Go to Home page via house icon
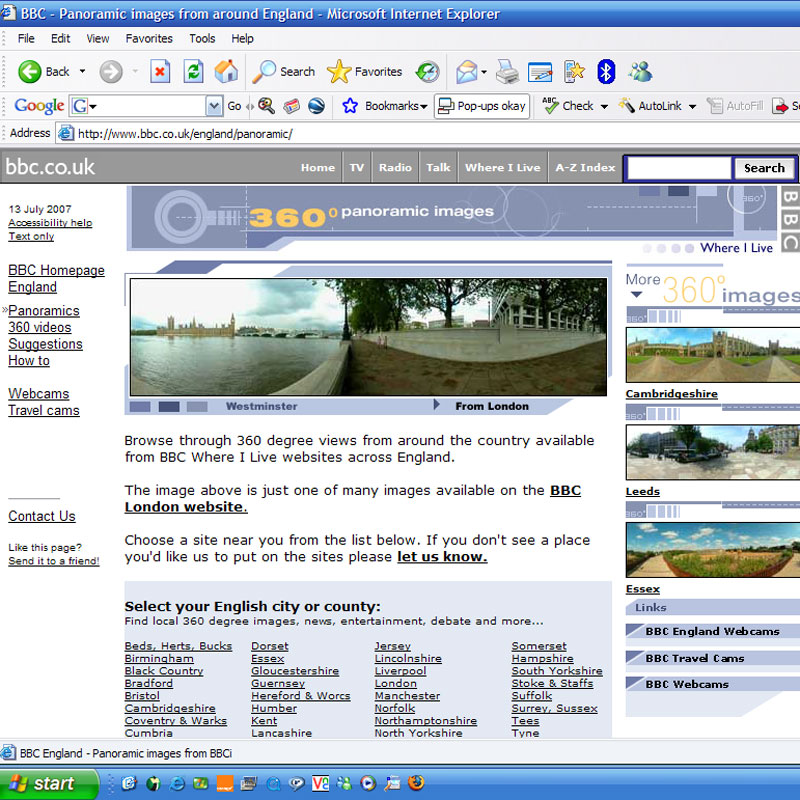 click(226, 72)
